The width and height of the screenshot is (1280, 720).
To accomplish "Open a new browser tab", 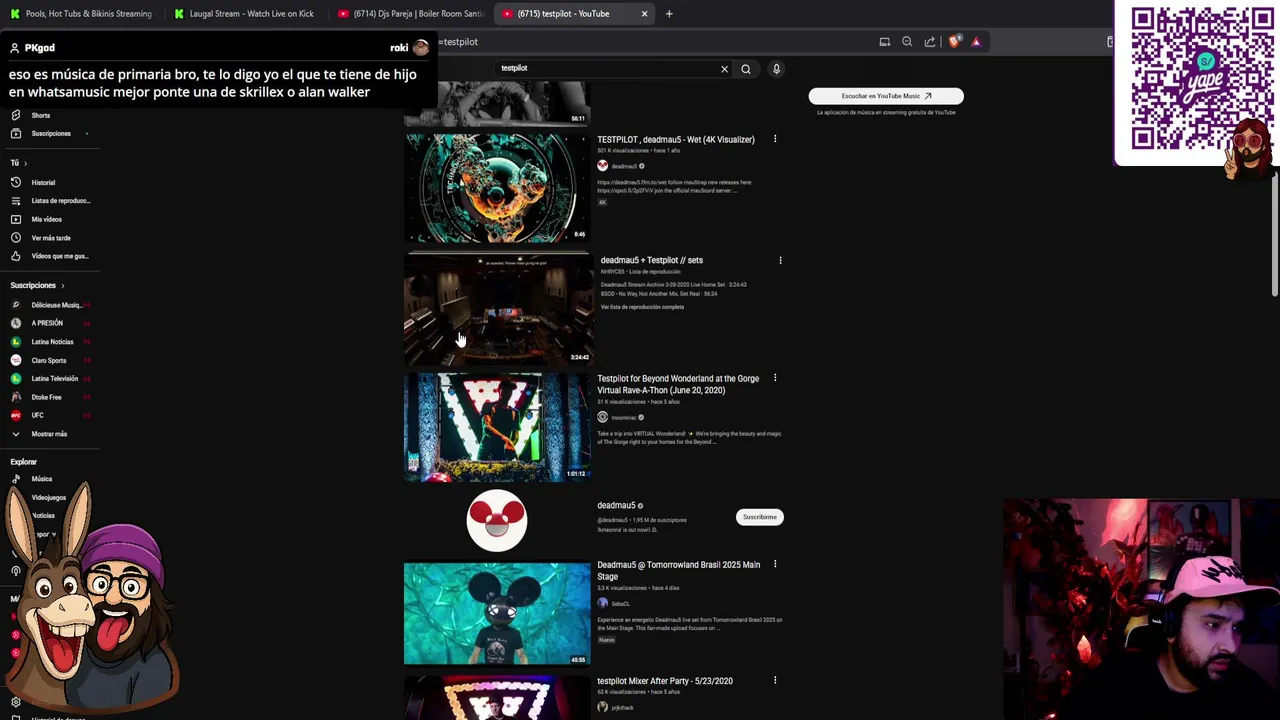I will tap(669, 14).
